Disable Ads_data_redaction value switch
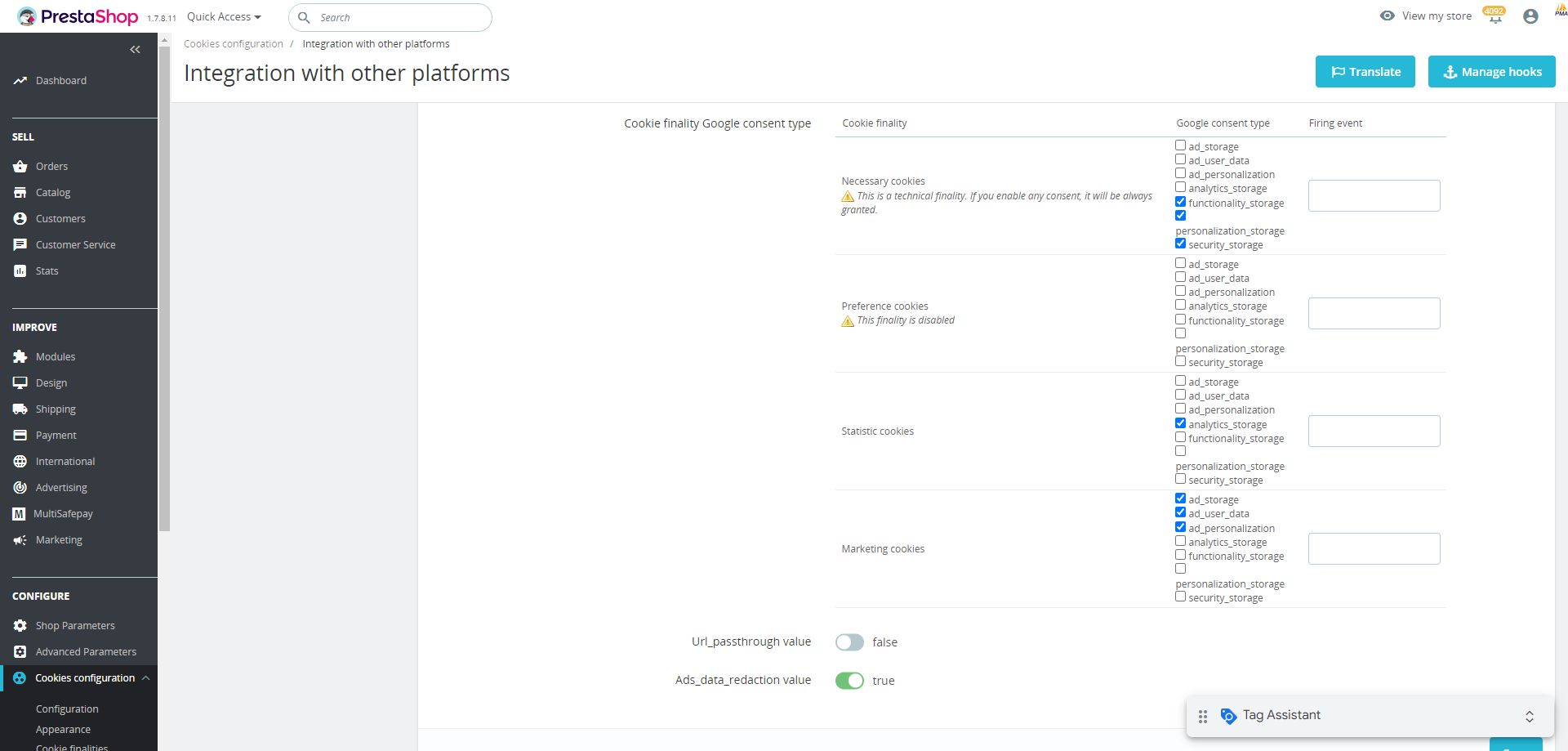 [849, 681]
